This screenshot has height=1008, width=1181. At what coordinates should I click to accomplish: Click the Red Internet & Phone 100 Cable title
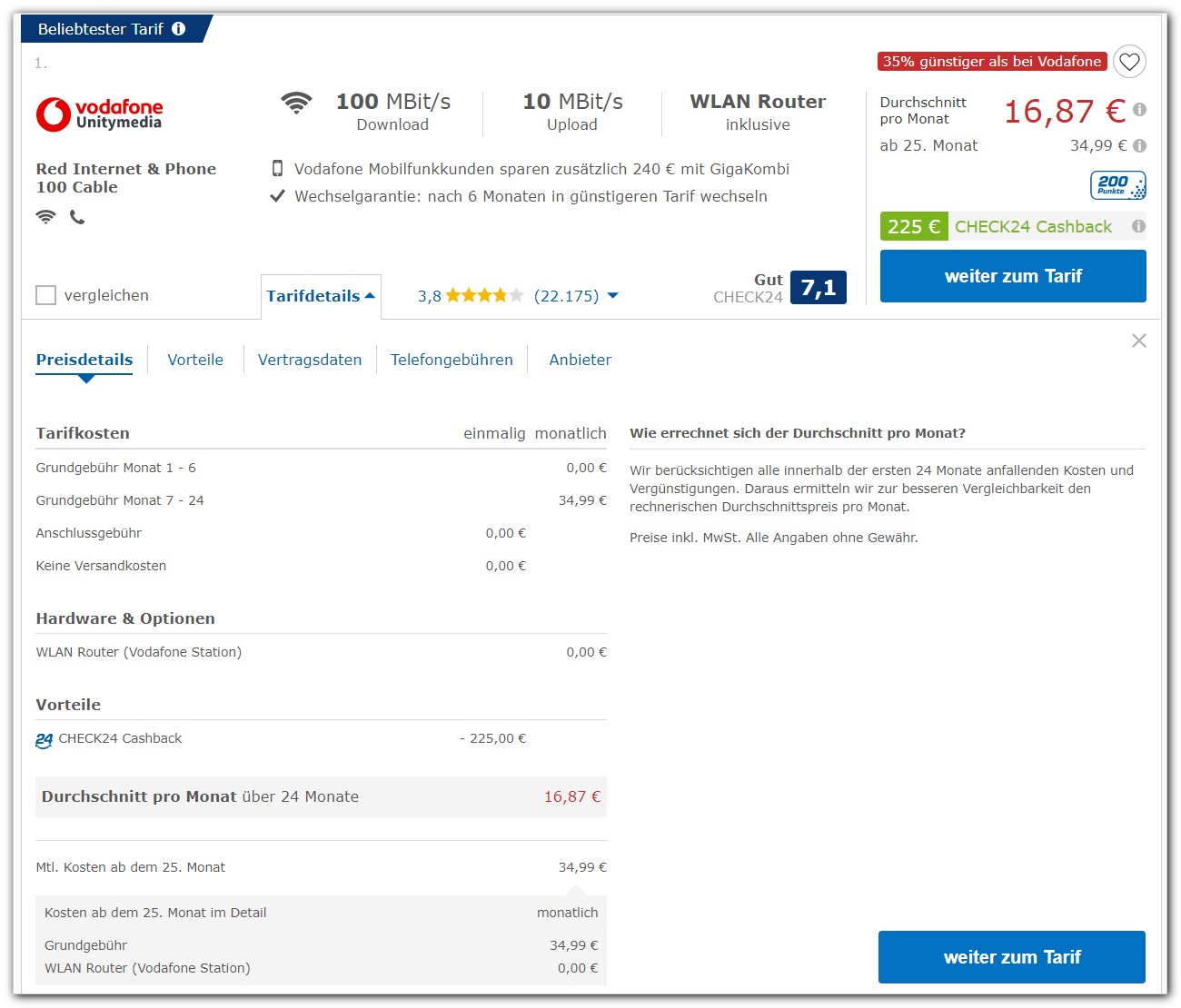pos(126,178)
